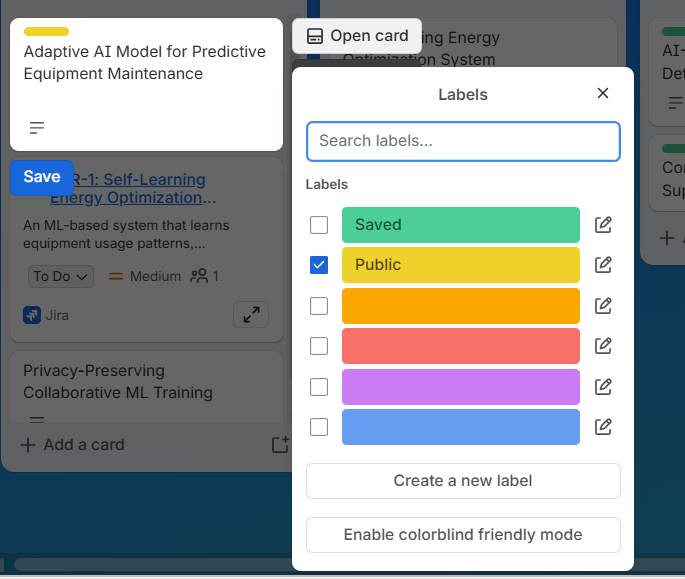
Task: Click the yellow label on the Adaptive AI card
Action: (46, 31)
